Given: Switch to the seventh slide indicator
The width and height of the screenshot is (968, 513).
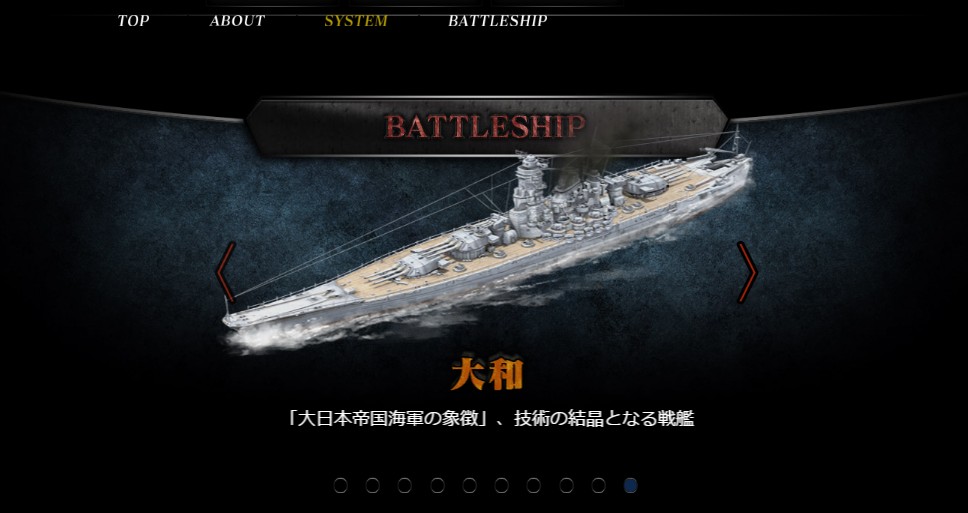Looking at the screenshot, I should pos(533,486).
